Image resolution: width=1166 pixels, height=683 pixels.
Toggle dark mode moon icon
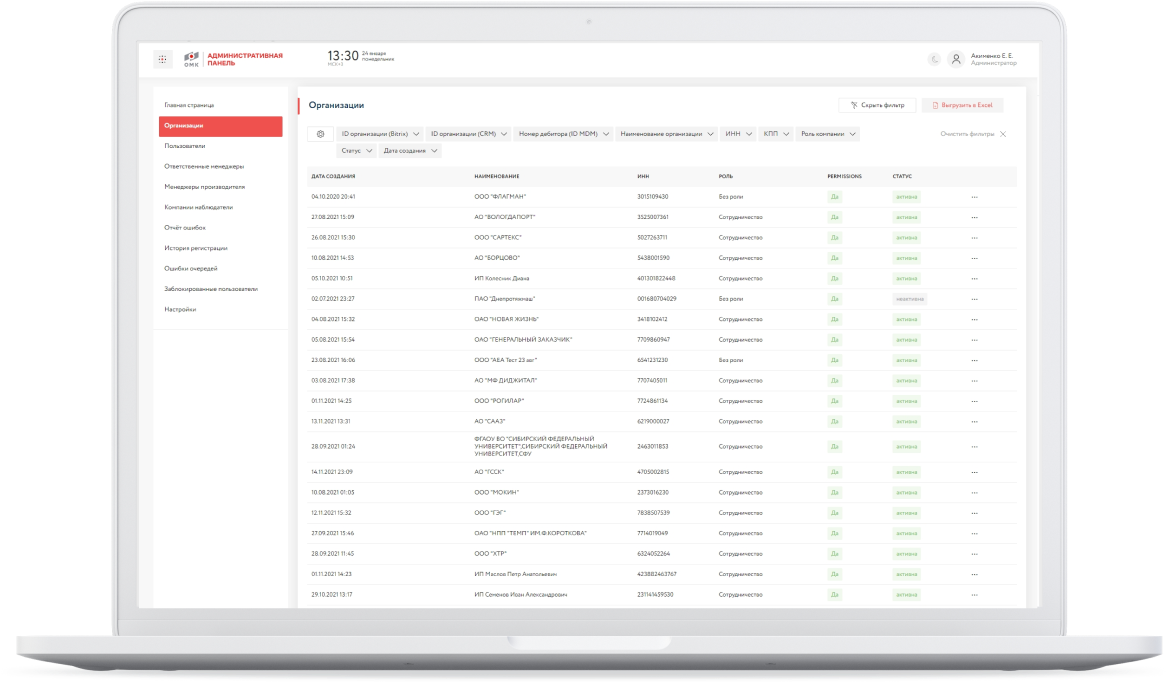coord(935,60)
